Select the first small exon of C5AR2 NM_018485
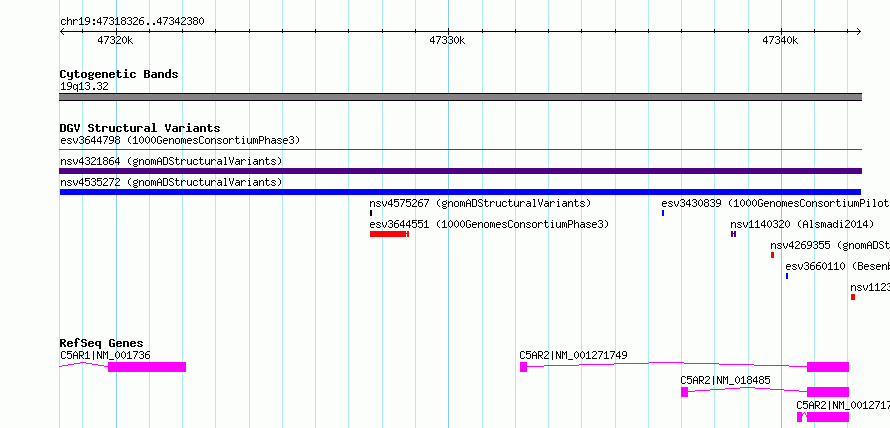 click(685, 392)
